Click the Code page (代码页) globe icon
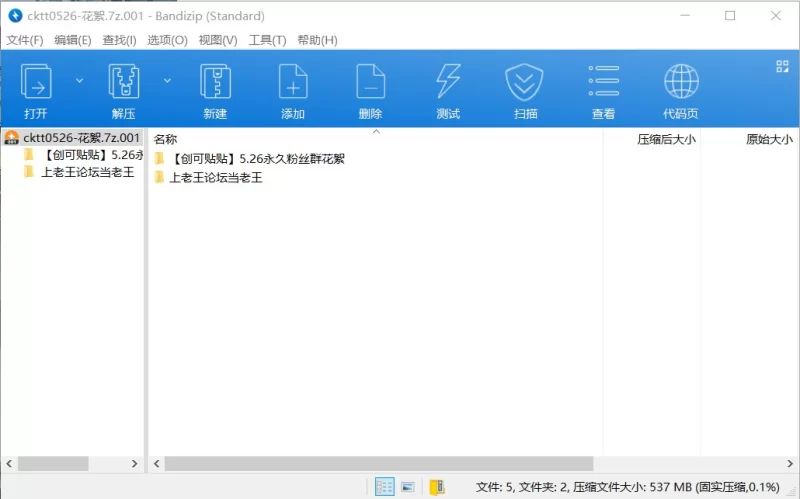 tap(681, 81)
